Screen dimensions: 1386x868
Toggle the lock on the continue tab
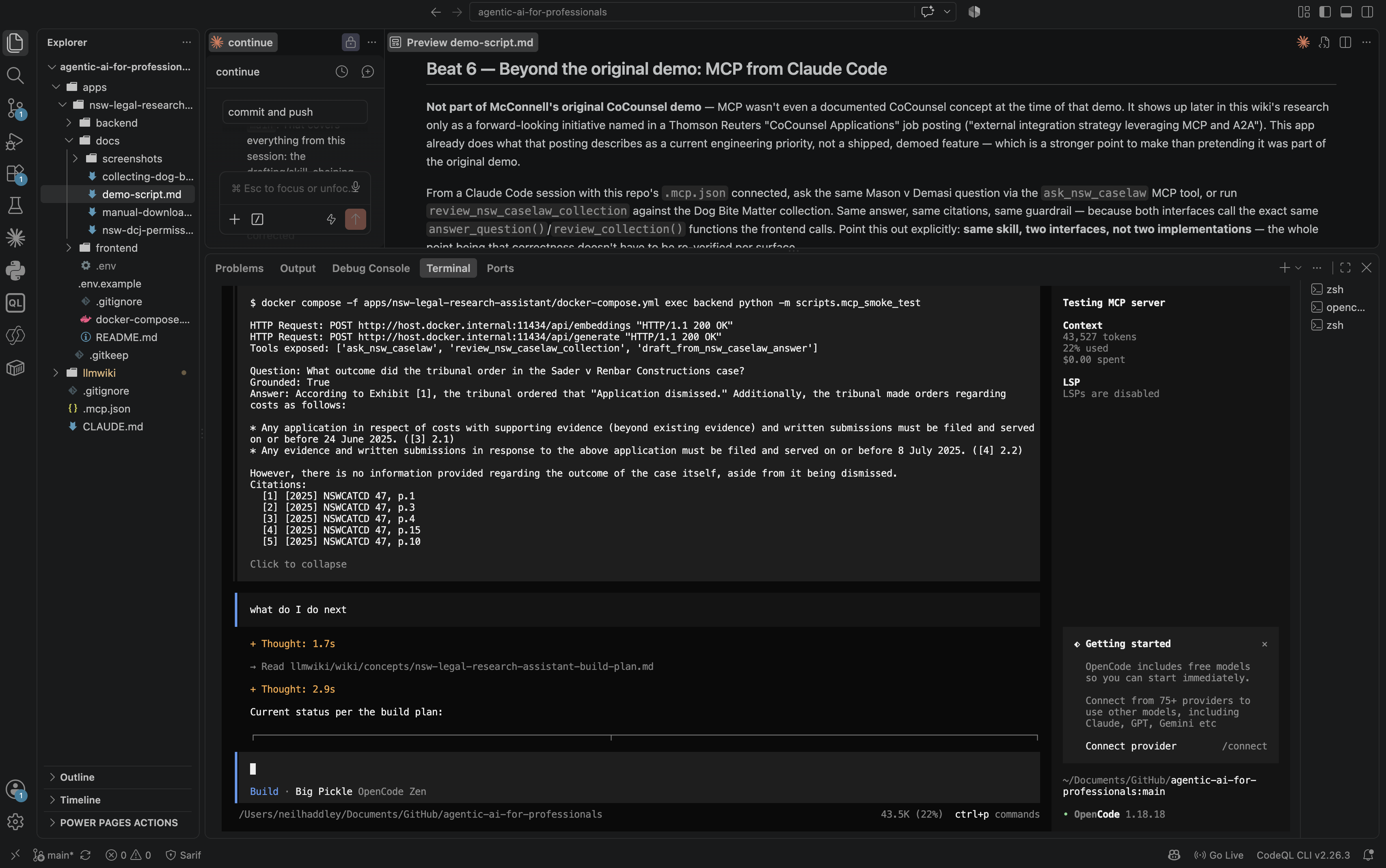pos(351,43)
